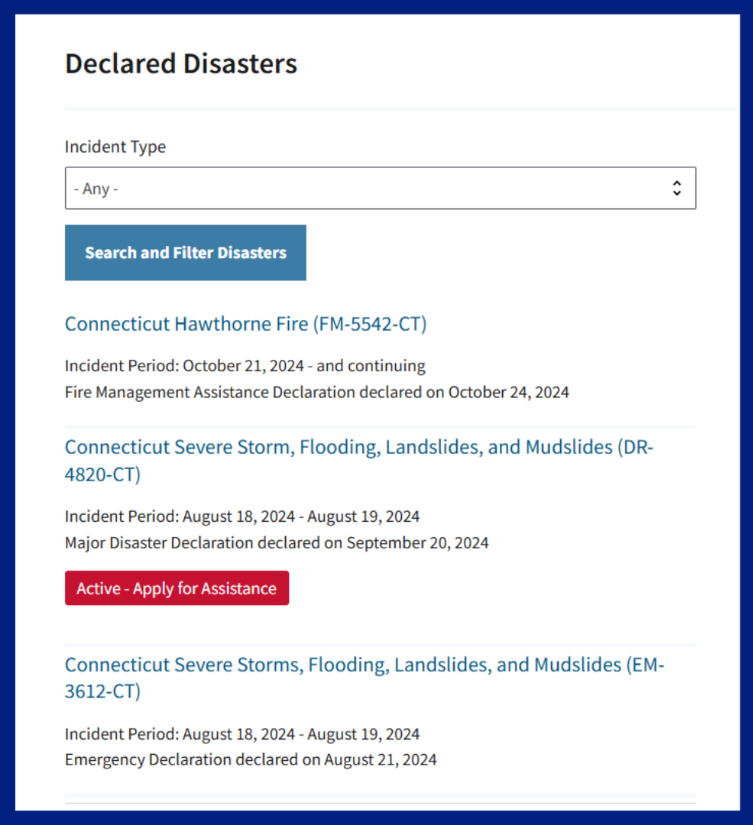Open the Incident Type dropdown
The height and width of the screenshot is (825, 753).
[380, 188]
